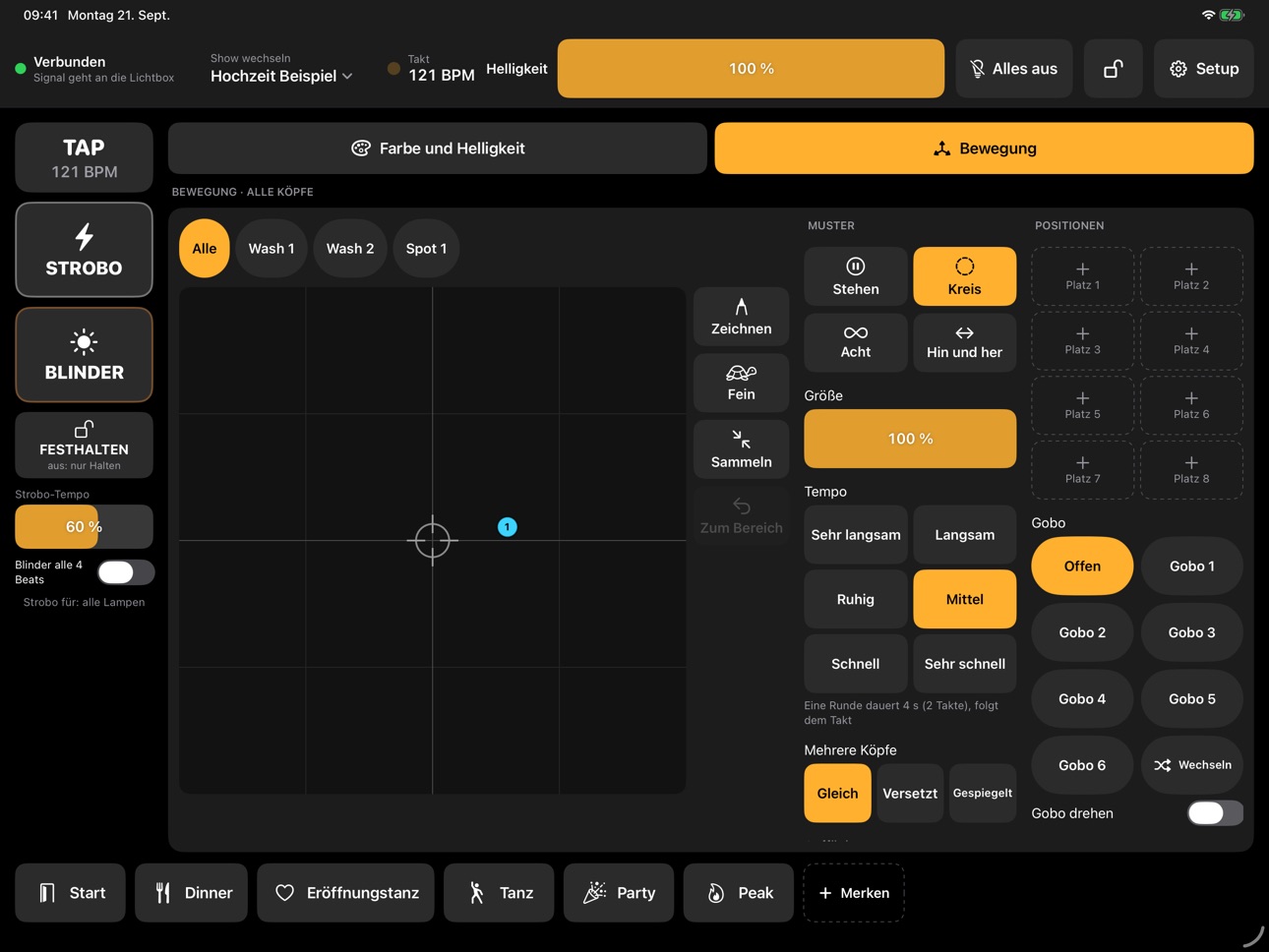Select the Zeichnen draw tool
Image resolution: width=1269 pixels, height=952 pixels.
[x=741, y=317]
